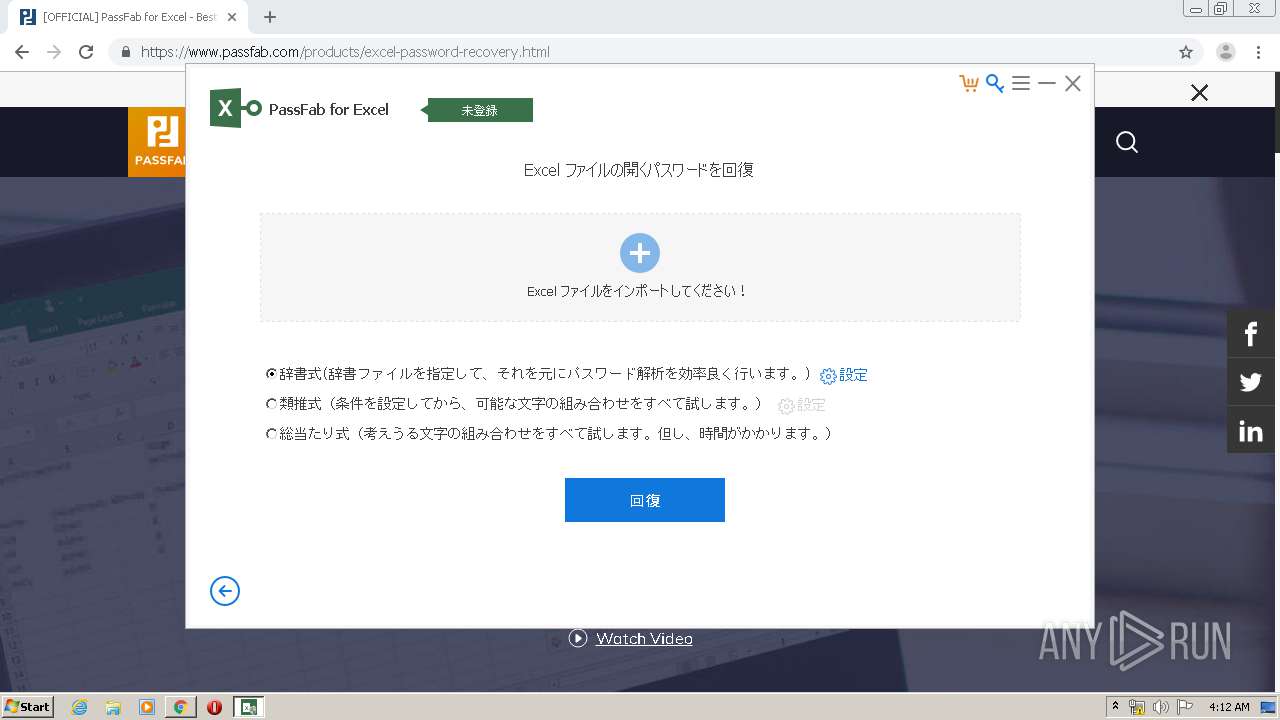Show hidden system tray icons
1280x720 pixels.
point(1115,707)
